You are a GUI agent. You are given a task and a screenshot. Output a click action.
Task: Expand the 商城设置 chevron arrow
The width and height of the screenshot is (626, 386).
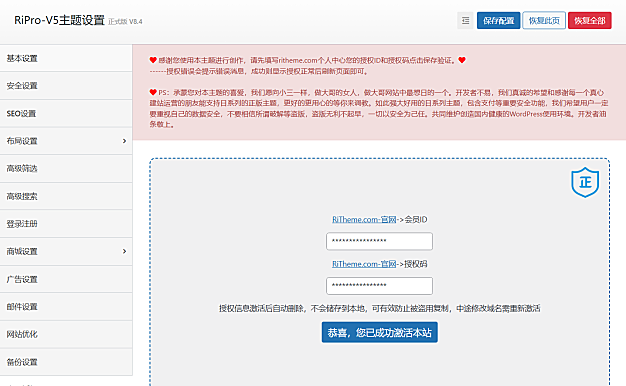point(124,251)
